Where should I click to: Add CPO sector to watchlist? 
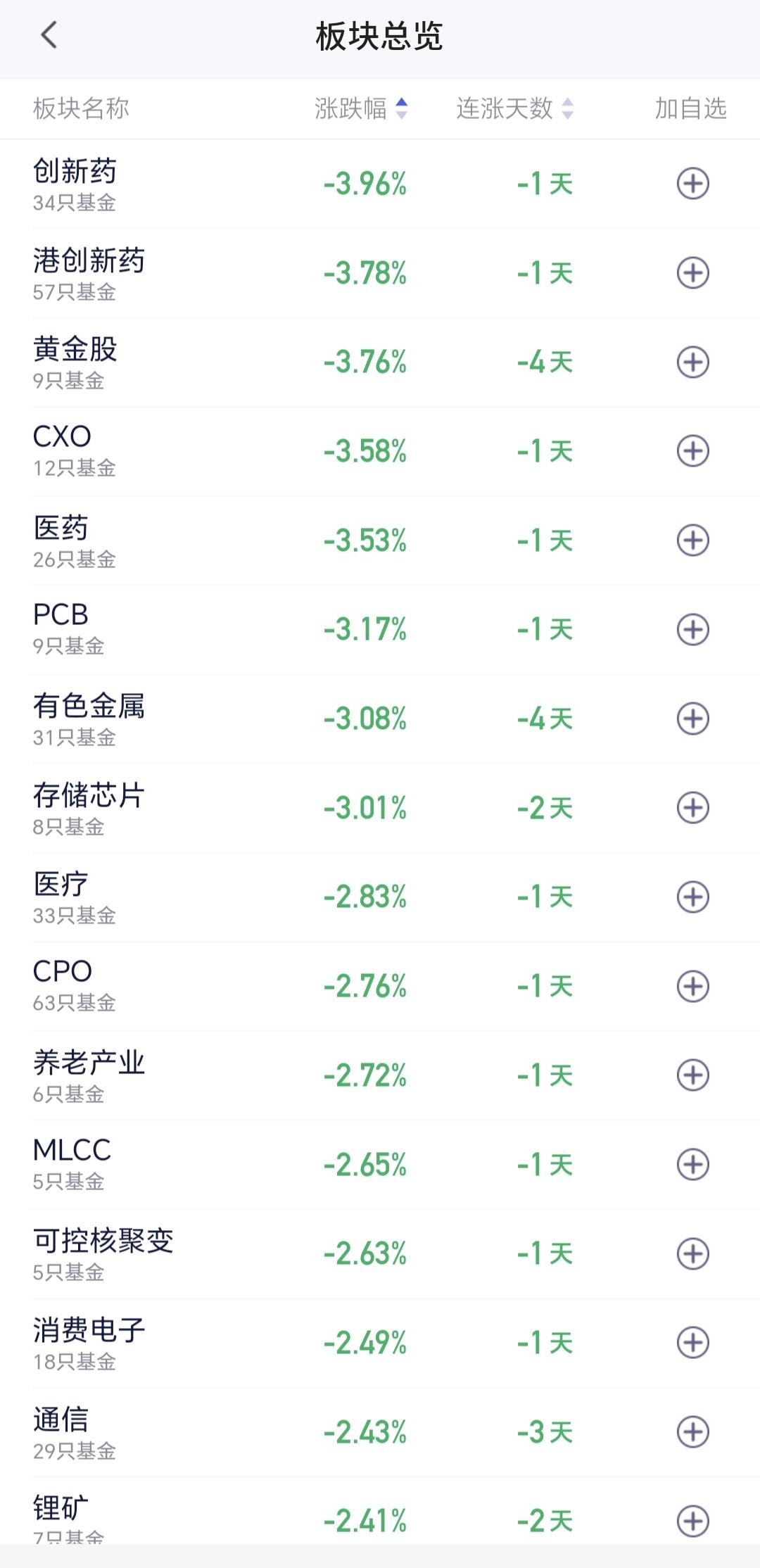click(x=692, y=986)
